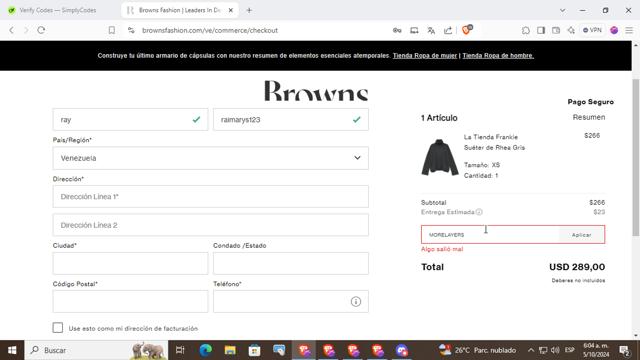Click the Browns logo
Image resolution: width=640 pixels, height=360 pixels.
[x=316, y=90]
